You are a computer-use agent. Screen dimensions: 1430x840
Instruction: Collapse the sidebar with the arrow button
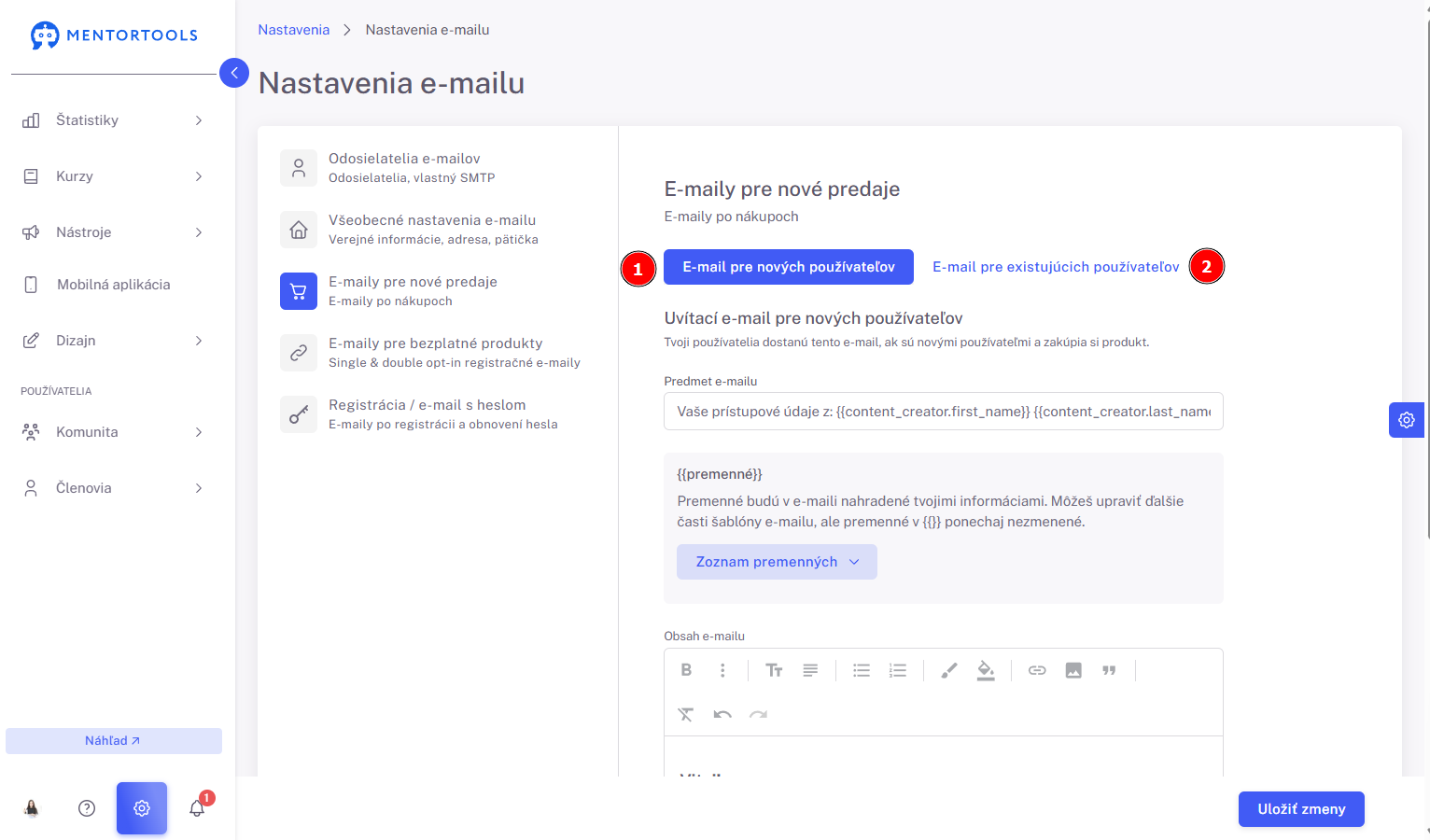click(x=234, y=73)
